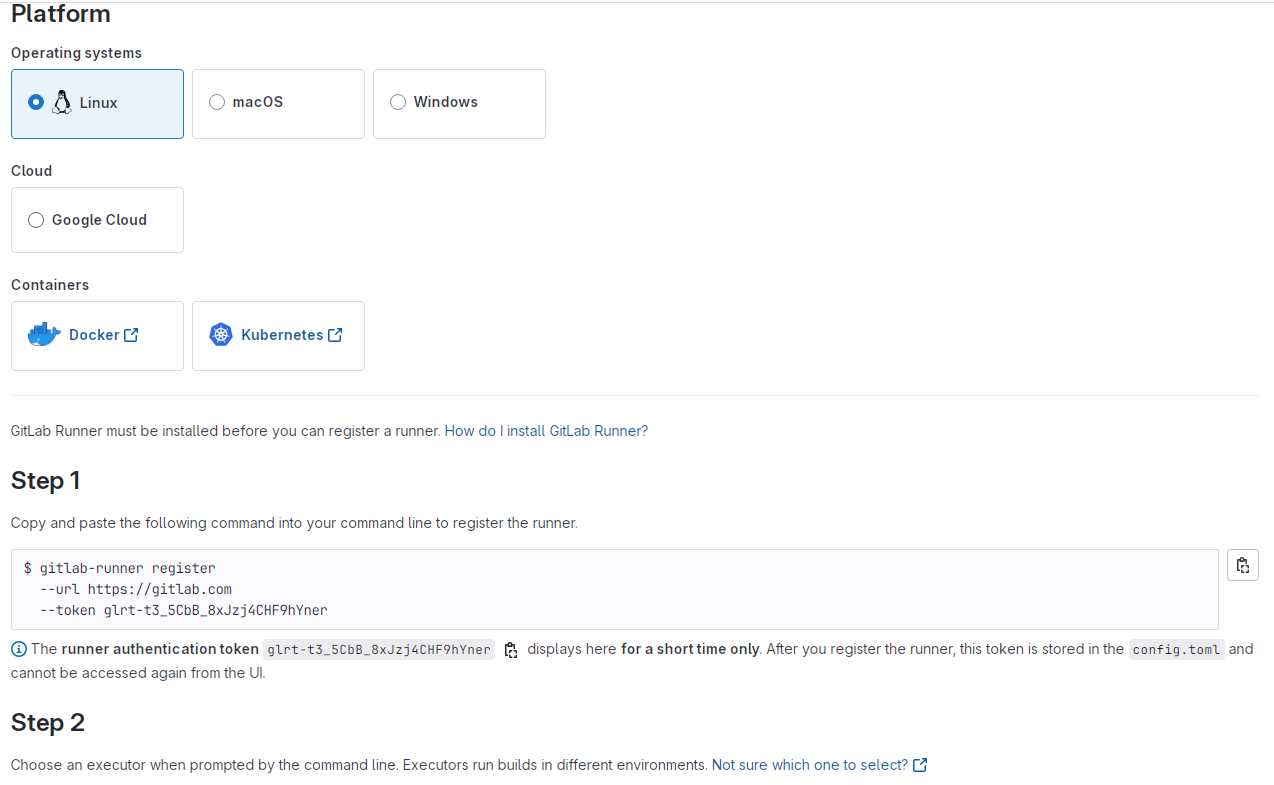Click the Containers section label
The width and height of the screenshot is (1274, 785).
[x=50, y=285]
